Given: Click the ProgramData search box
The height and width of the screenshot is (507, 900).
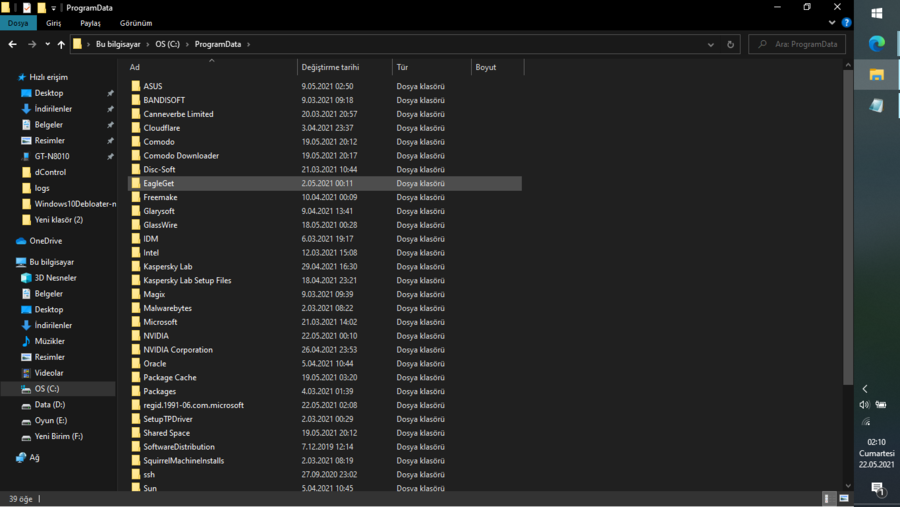Looking at the screenshot, I should click(797, 44).
